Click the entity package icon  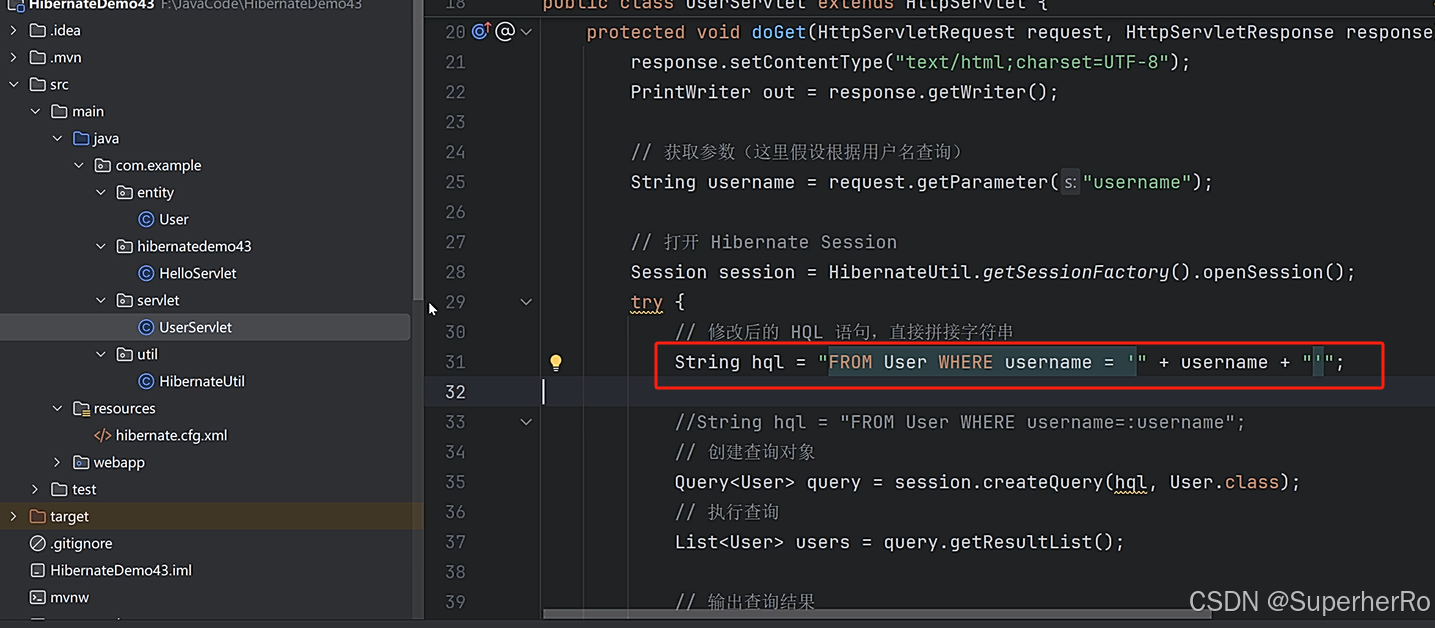click(125, 192)
